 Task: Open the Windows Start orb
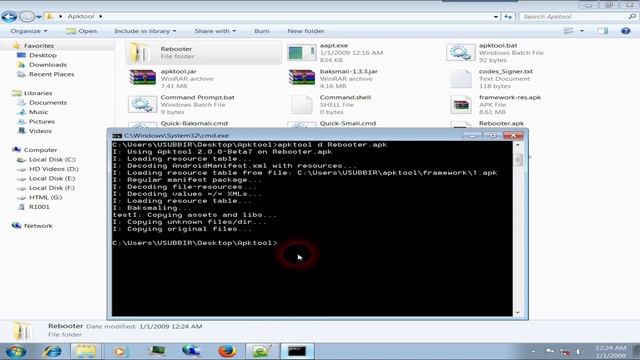[x=16, y=351]
